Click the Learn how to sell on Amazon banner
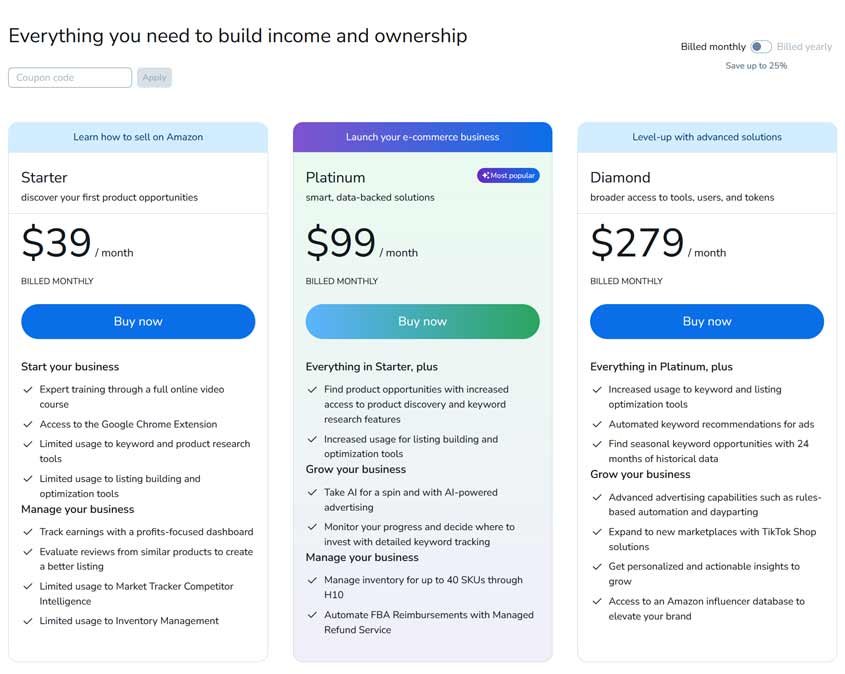The height and width of the screenshot is (674, 845). (138, 137)
